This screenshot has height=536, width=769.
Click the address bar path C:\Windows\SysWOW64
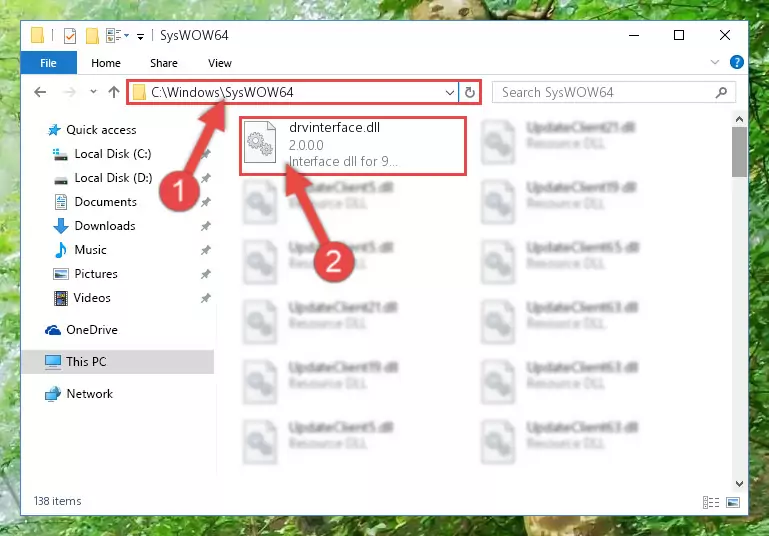click(222, 92)
